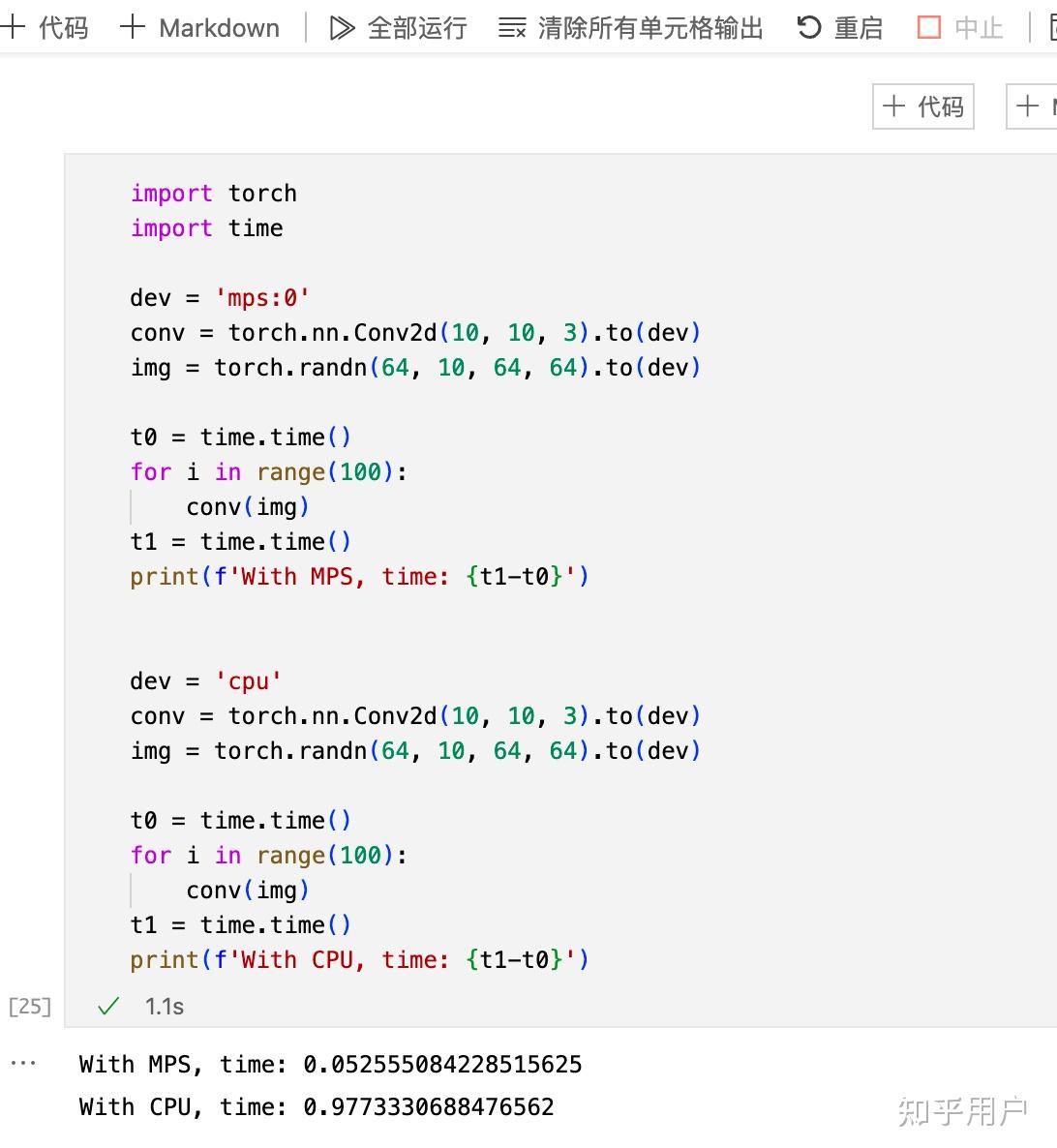Click the execution count label [25]
1057x1148 pixels.
[x=29, y=1007]
